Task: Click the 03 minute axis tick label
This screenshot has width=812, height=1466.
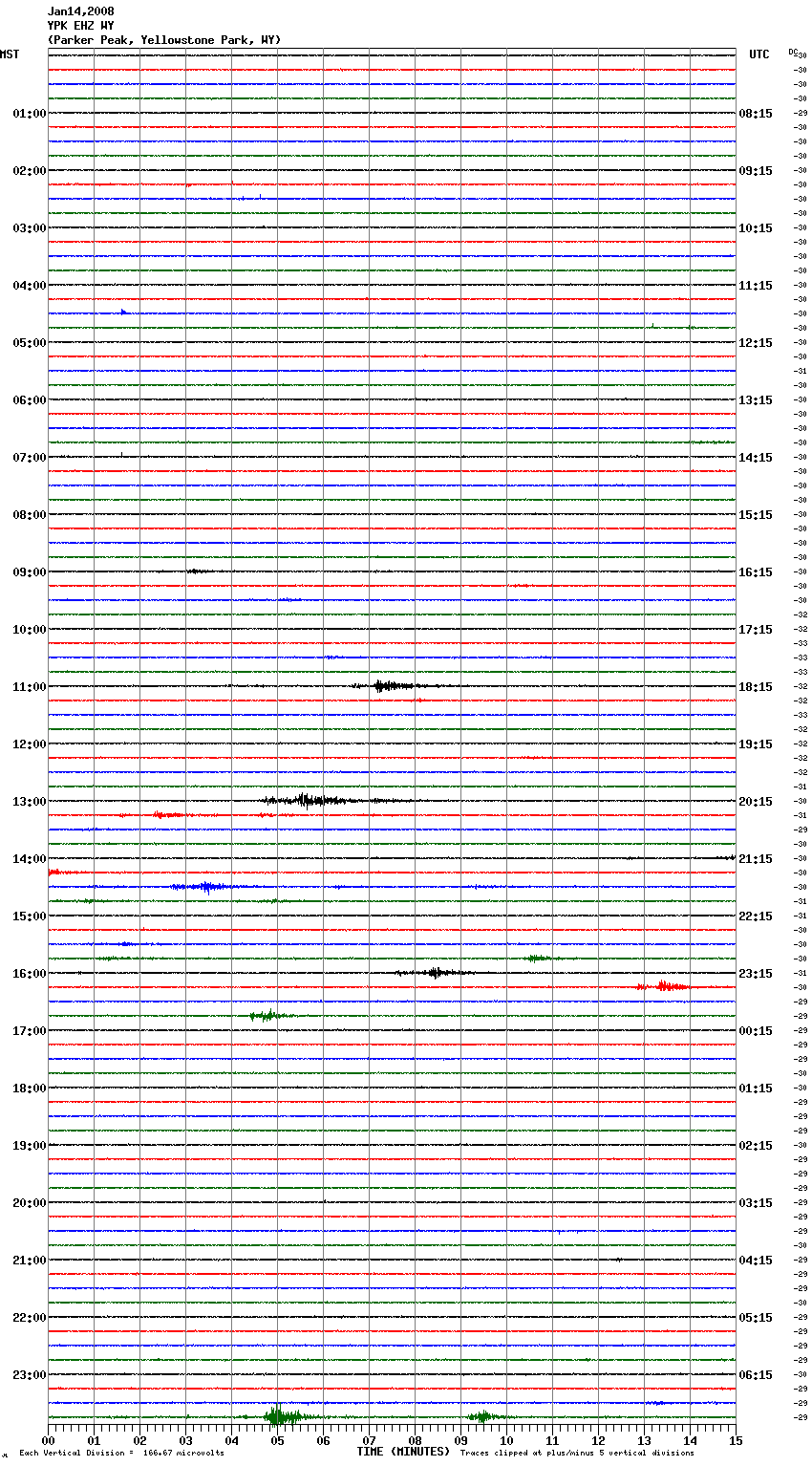Action: coord(185,1440)
